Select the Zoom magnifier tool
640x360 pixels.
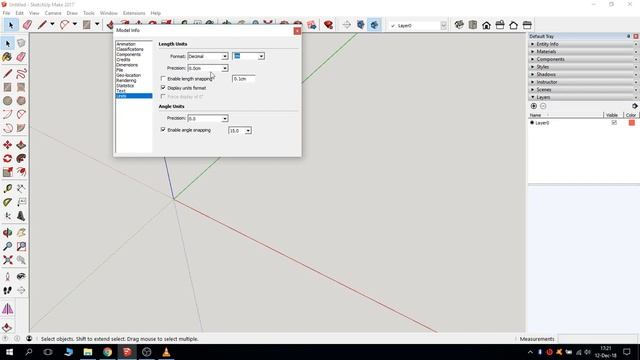pos(7,246)
